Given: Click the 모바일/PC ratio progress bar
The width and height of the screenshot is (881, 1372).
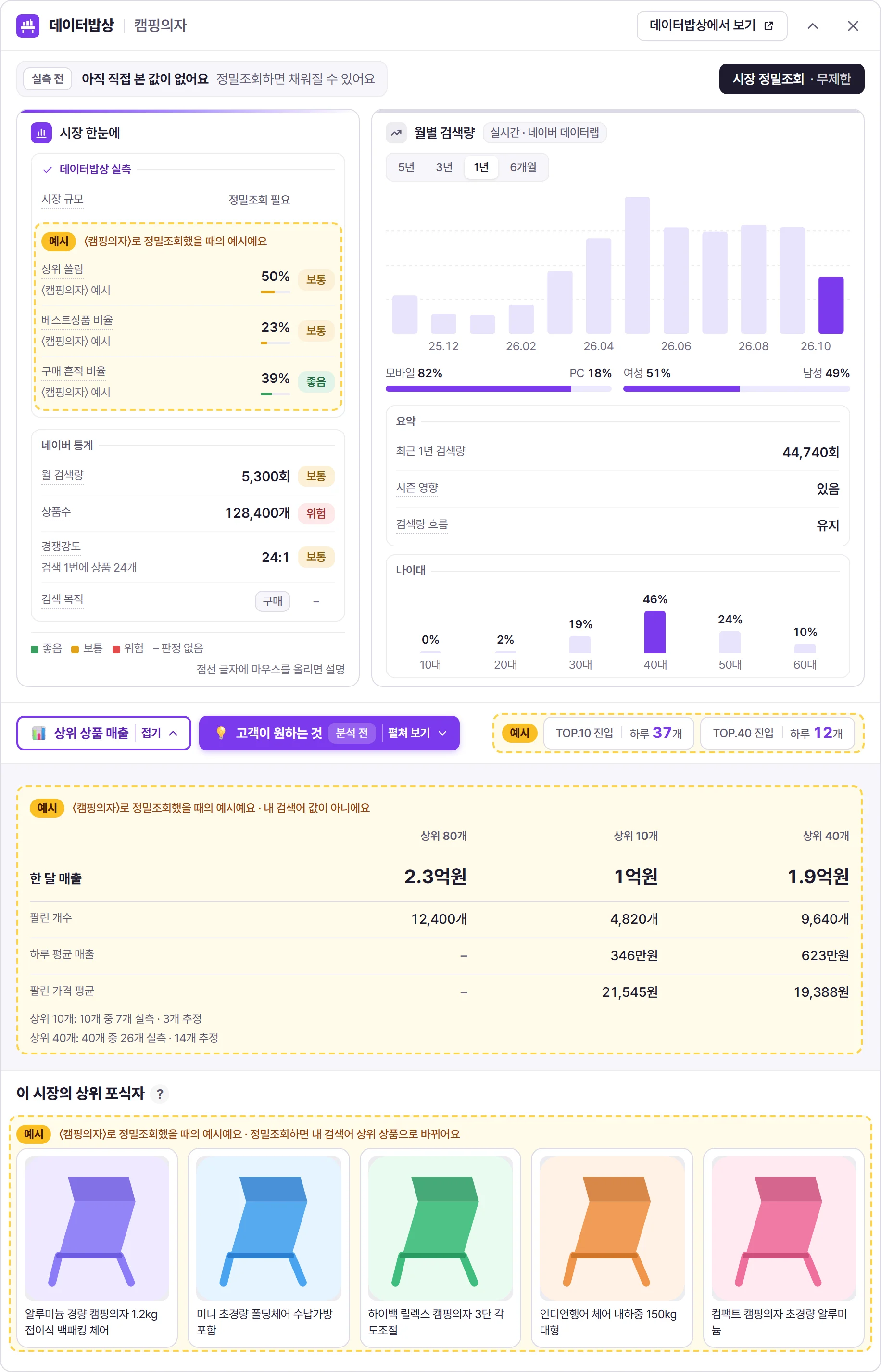Looking at the screenshot, I should 498,389.
